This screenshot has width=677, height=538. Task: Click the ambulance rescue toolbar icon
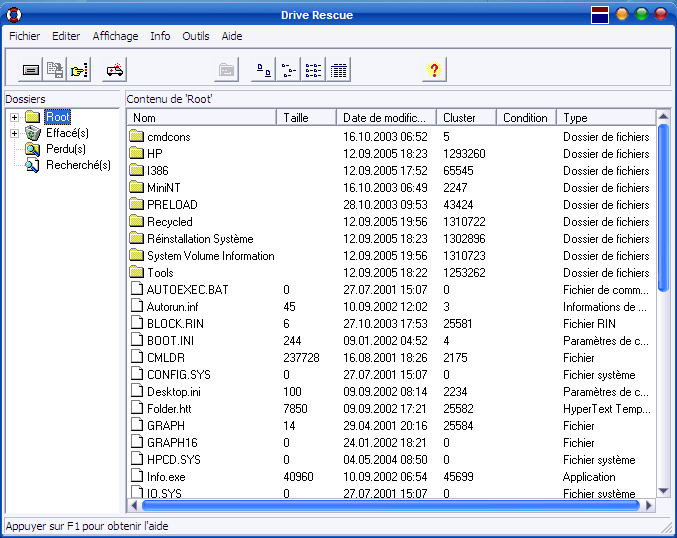coord(114,70)
